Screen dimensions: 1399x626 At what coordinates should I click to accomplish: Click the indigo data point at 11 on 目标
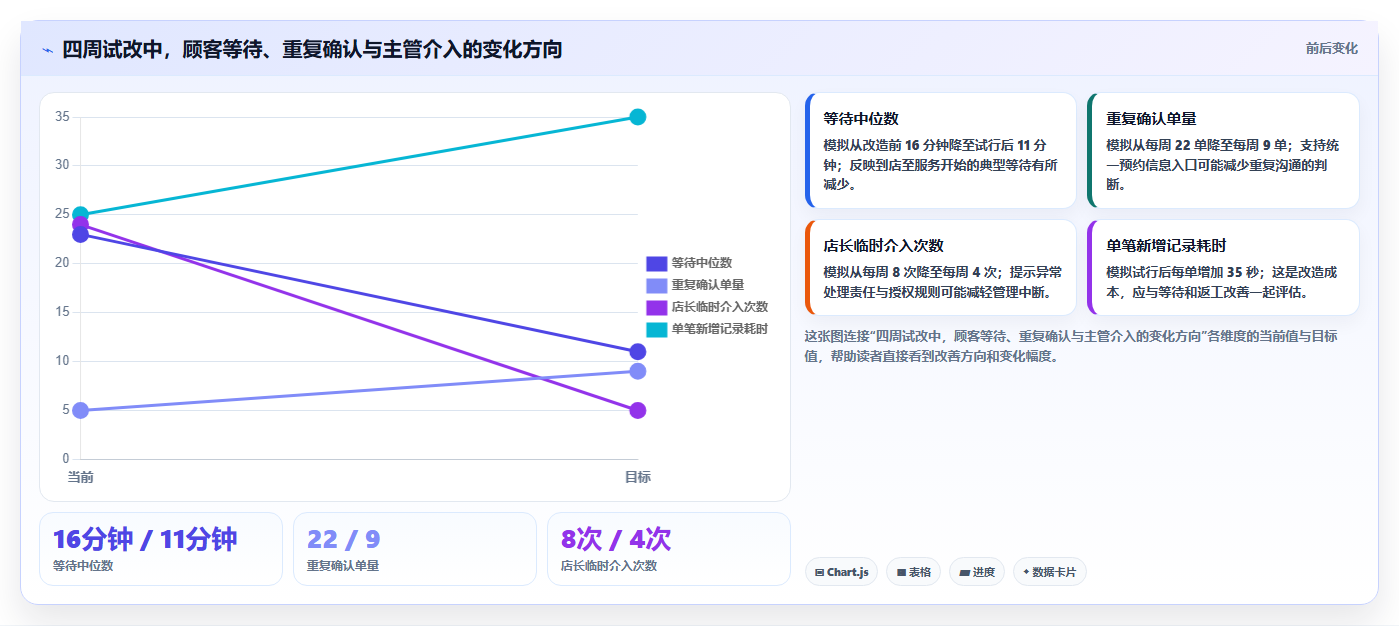coord(638,352)
